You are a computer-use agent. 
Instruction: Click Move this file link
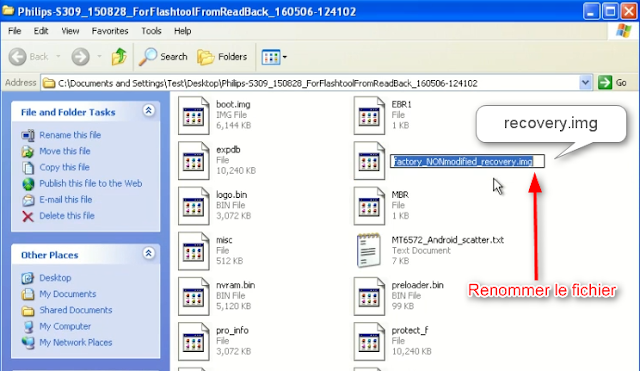click(x=65, y=151)
